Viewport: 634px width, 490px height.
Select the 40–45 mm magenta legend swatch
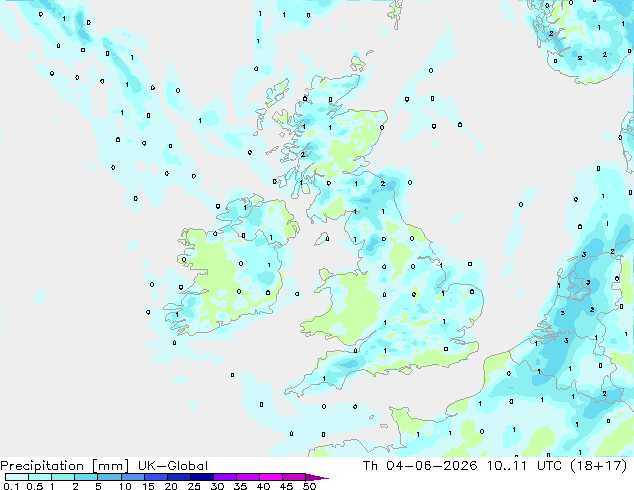coord(271,477)
